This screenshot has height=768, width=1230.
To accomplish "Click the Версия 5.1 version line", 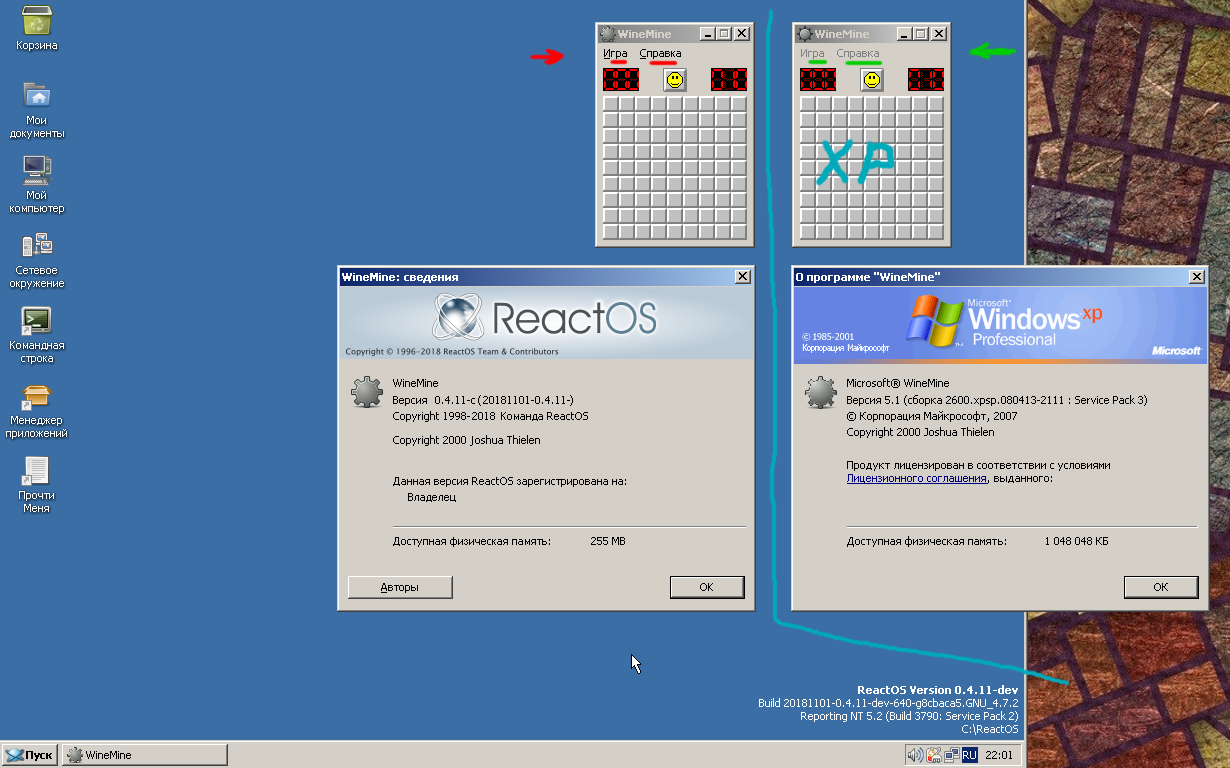I will coord(997,400).
